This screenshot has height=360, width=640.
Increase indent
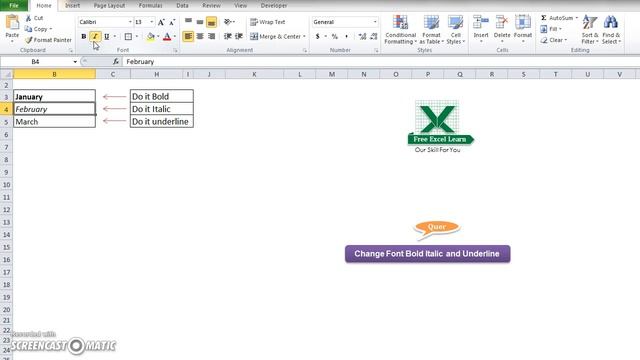pyautogui.click(x=239, y=36)
